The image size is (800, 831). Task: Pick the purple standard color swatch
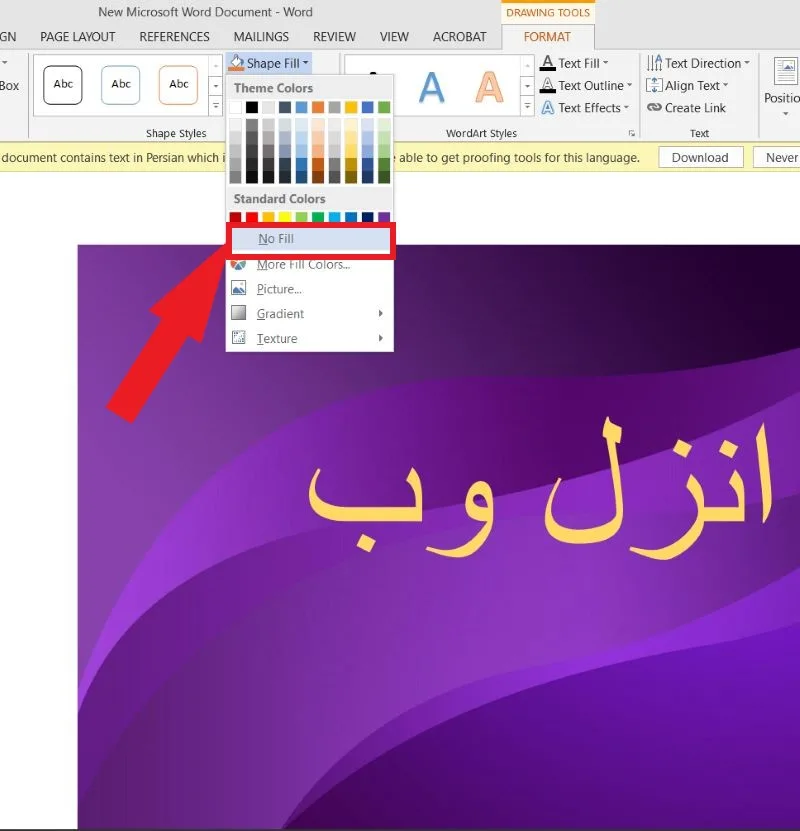pos(384,216)
